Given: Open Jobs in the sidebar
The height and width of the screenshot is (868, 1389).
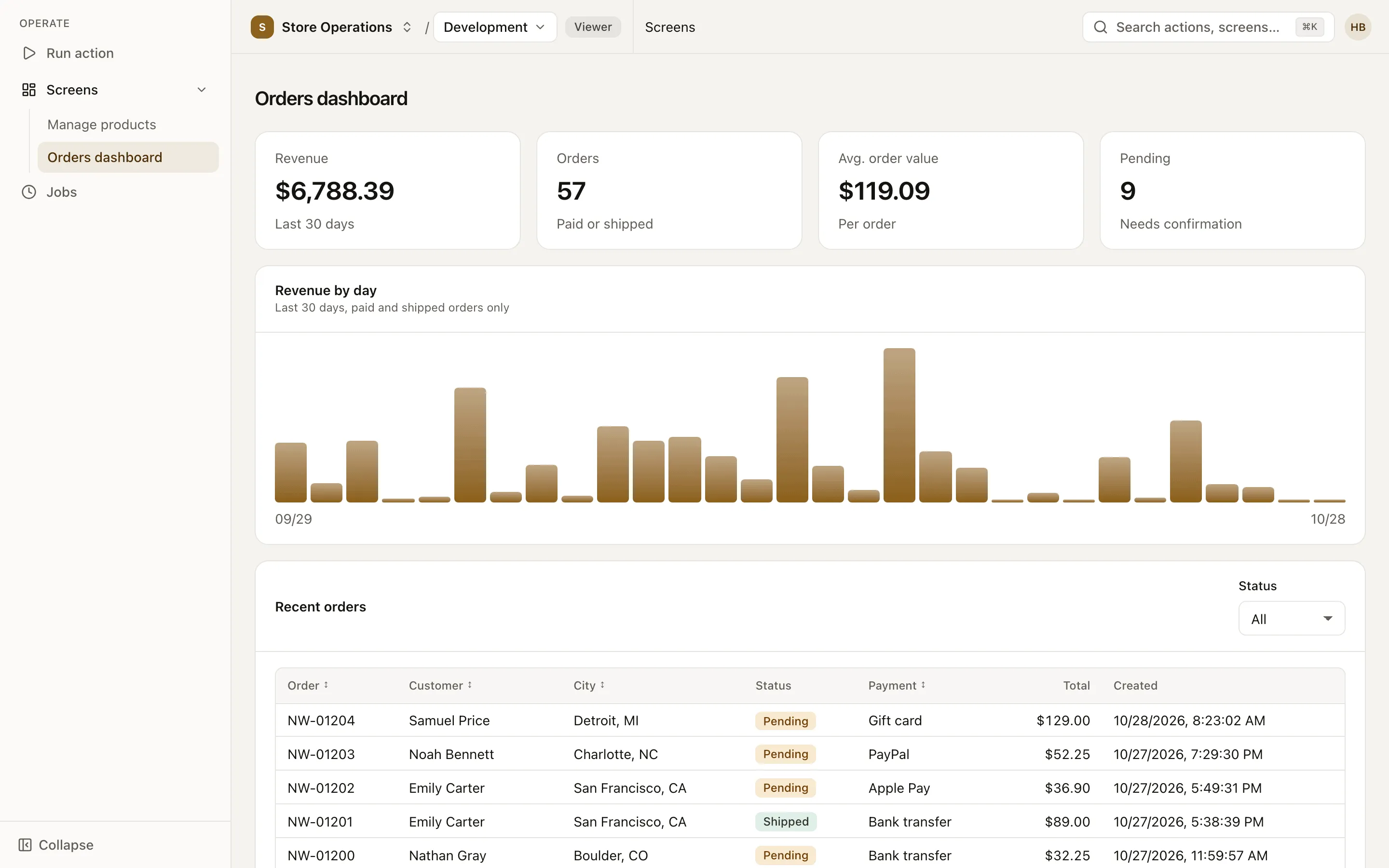Looking at the screenshot, I should click(x=61, y=192).
